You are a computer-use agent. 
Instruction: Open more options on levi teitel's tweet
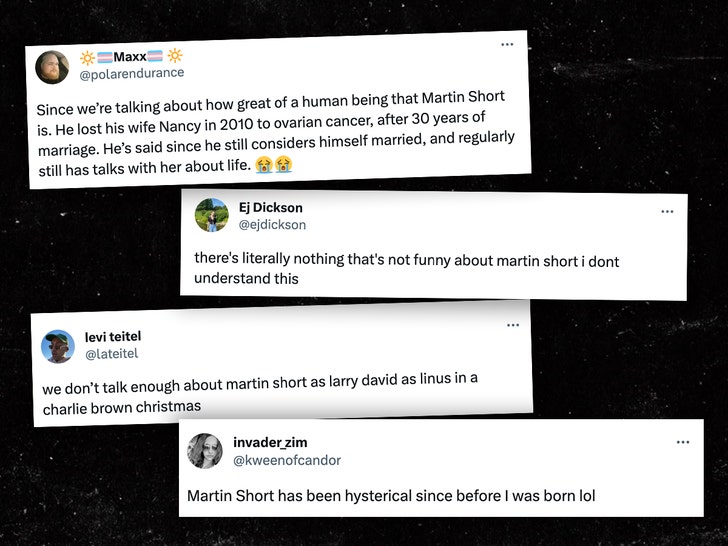513,325
